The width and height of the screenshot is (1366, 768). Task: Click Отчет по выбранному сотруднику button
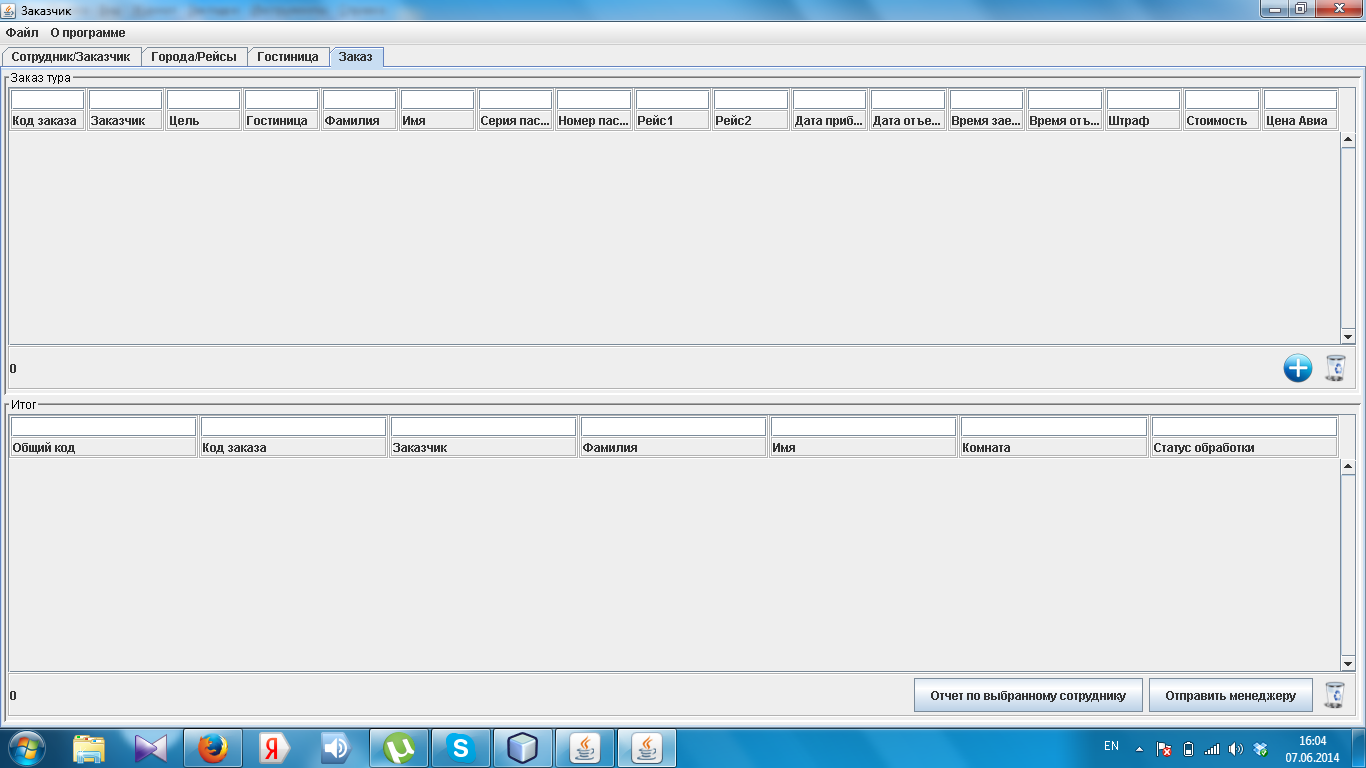pos(1028,696)
